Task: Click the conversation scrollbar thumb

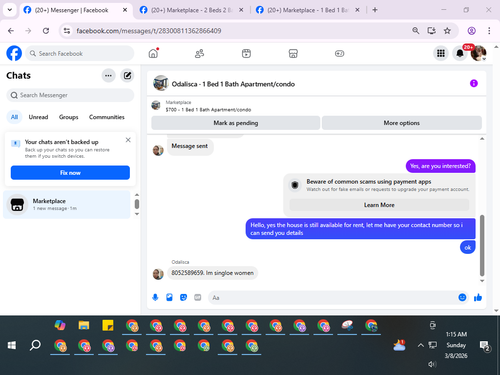Action: (482, 245)
